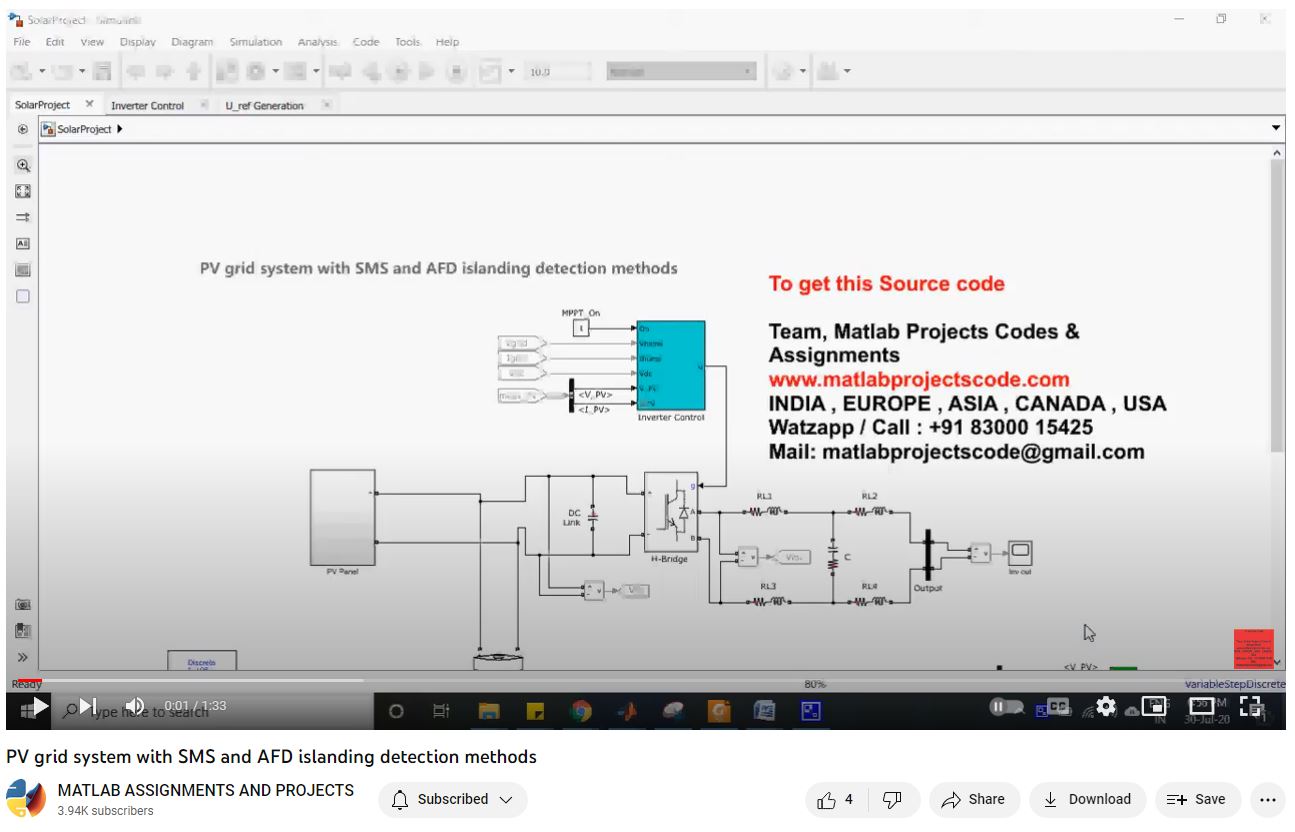The image size is (1295, 832).
Task: Enable theater mode view
Action: point(1202,706)
